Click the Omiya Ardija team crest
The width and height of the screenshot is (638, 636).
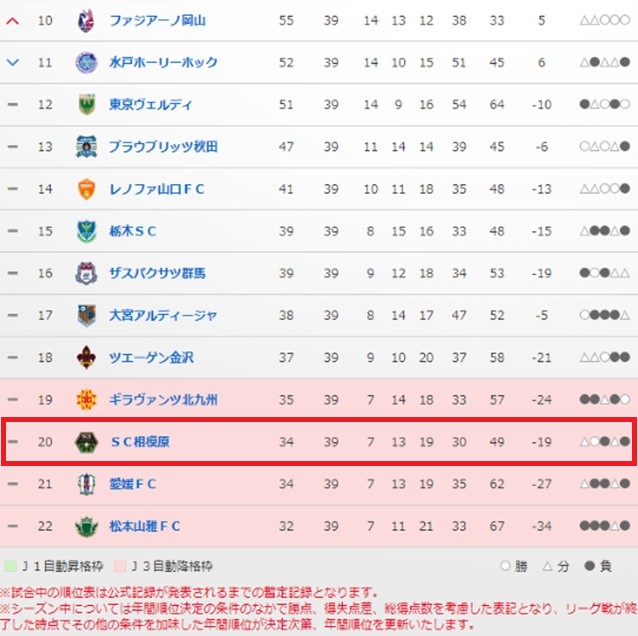(x=86, y=315)
